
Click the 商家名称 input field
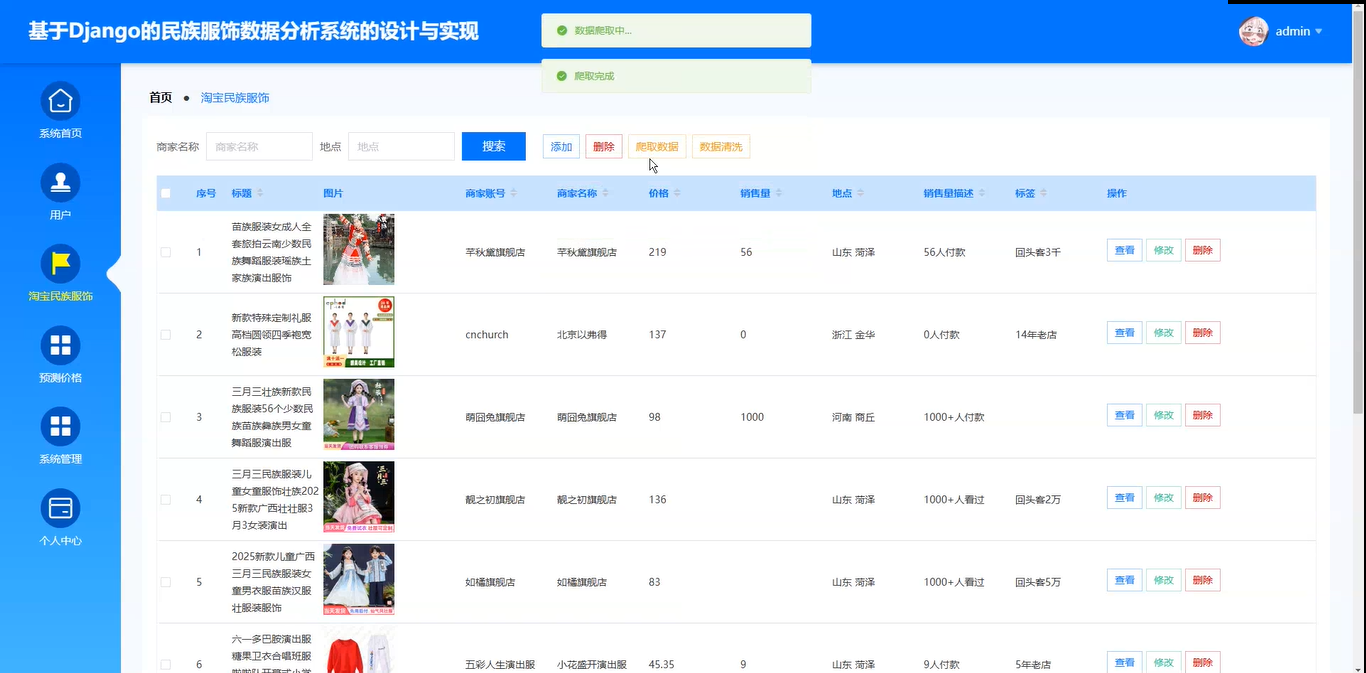pyautogui.click(x=259, y=146)
